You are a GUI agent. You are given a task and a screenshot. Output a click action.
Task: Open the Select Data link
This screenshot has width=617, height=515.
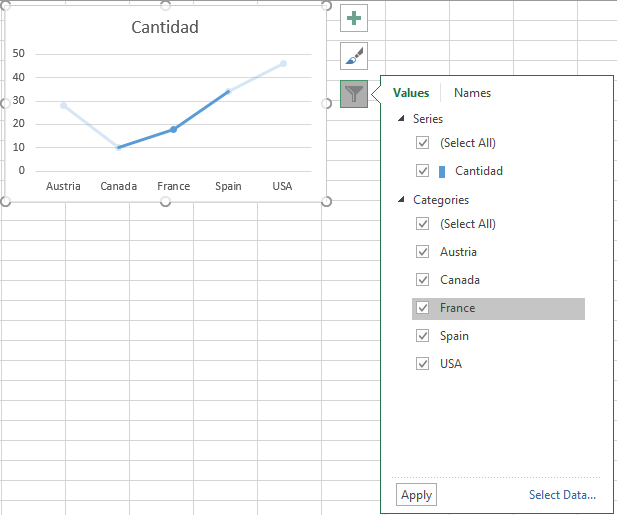coord(562,495)
